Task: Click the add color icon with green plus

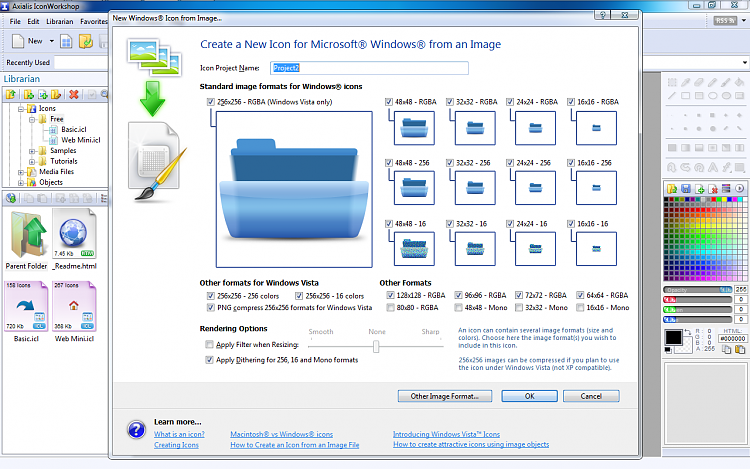Action: [x=699, y=188]
